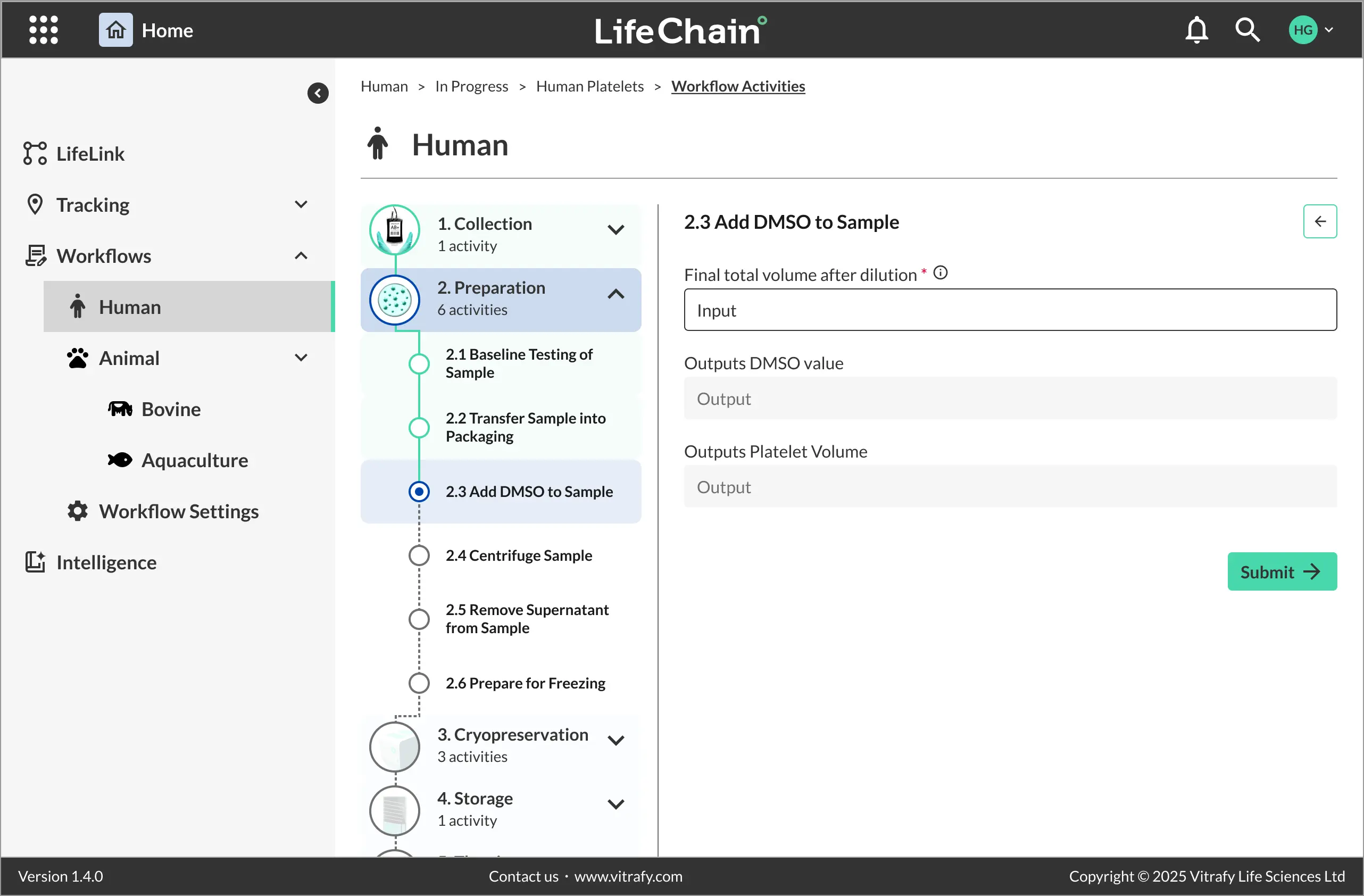Collapse the 2. Preparation stage chevron
The image size is (1364, 896).
pos(616,294)
